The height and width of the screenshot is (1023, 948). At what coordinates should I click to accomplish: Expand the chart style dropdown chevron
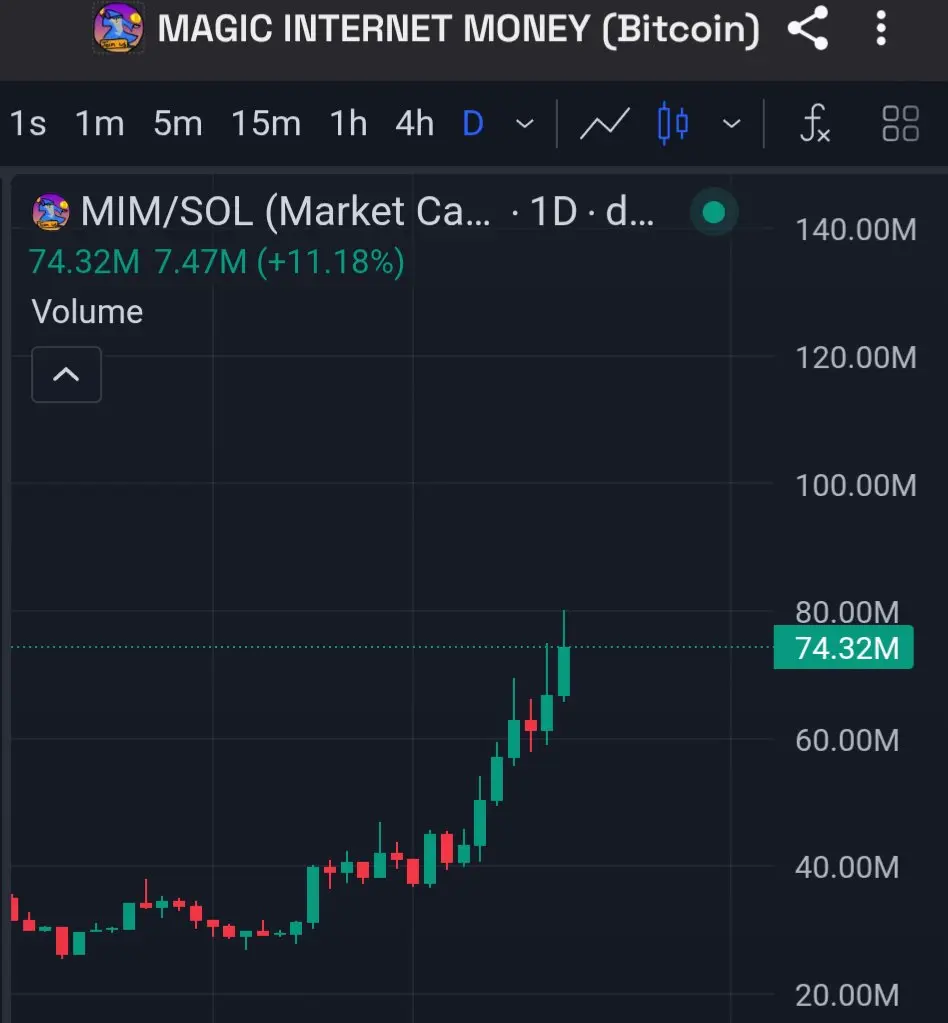pyautogui.click(x=731, y=123)
